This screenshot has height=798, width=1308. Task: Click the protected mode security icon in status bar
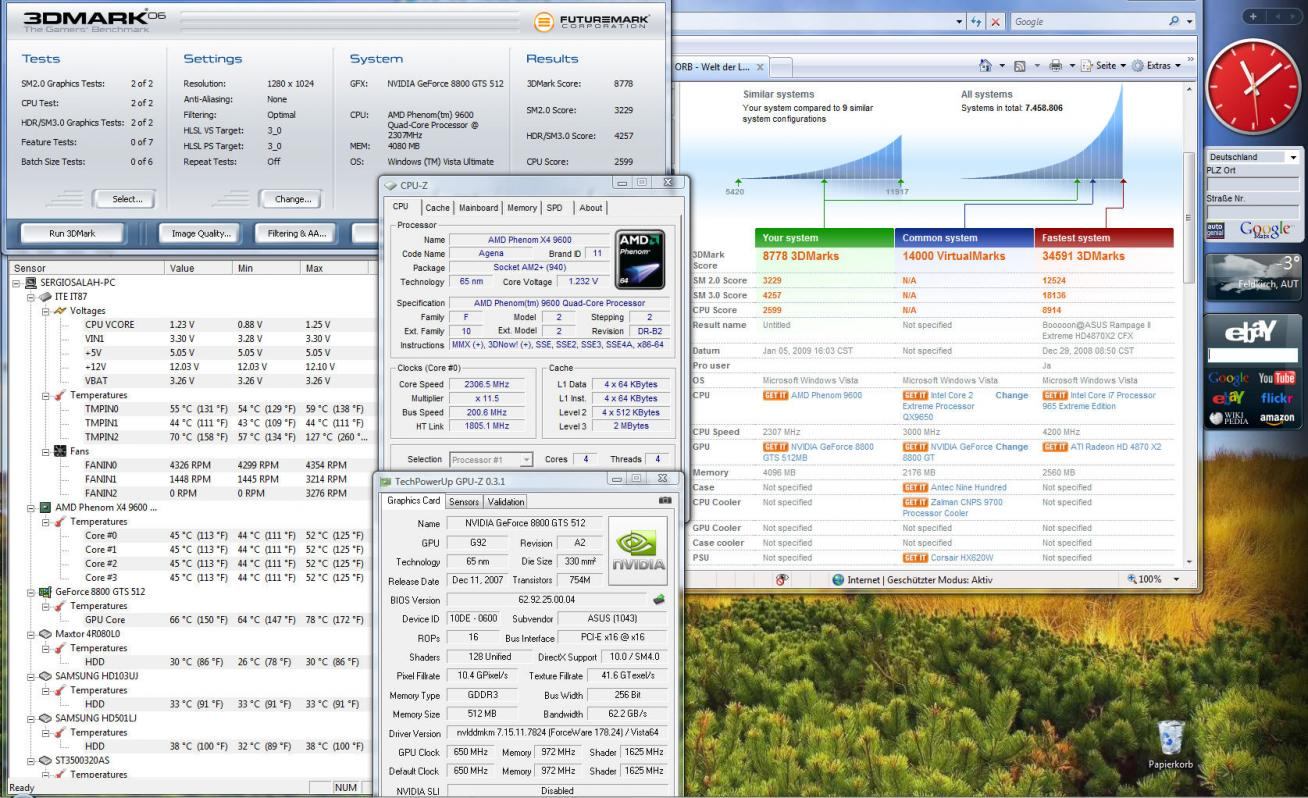(x=782, y=579)
